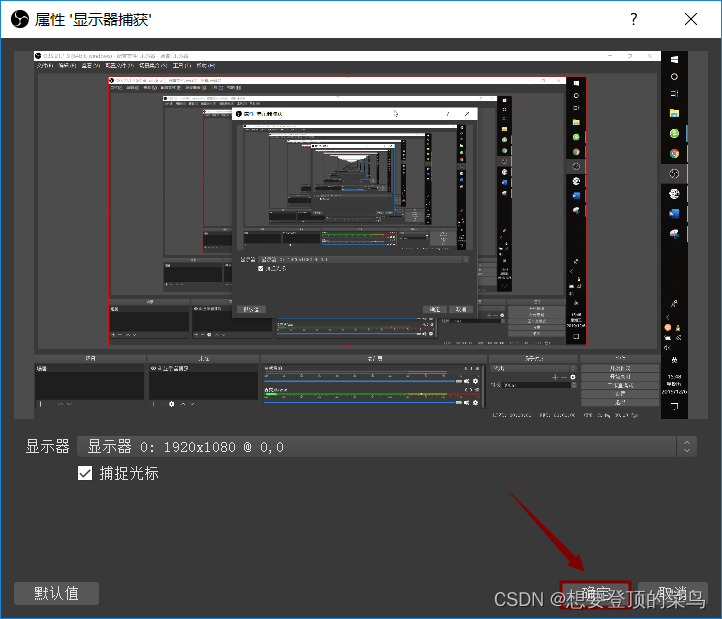Tick the 捕捉光标 capture cursor checkbox
Image resolution: width=722 pixels, height=619 pixels.
pyautogui.click(x=85, y=473)
